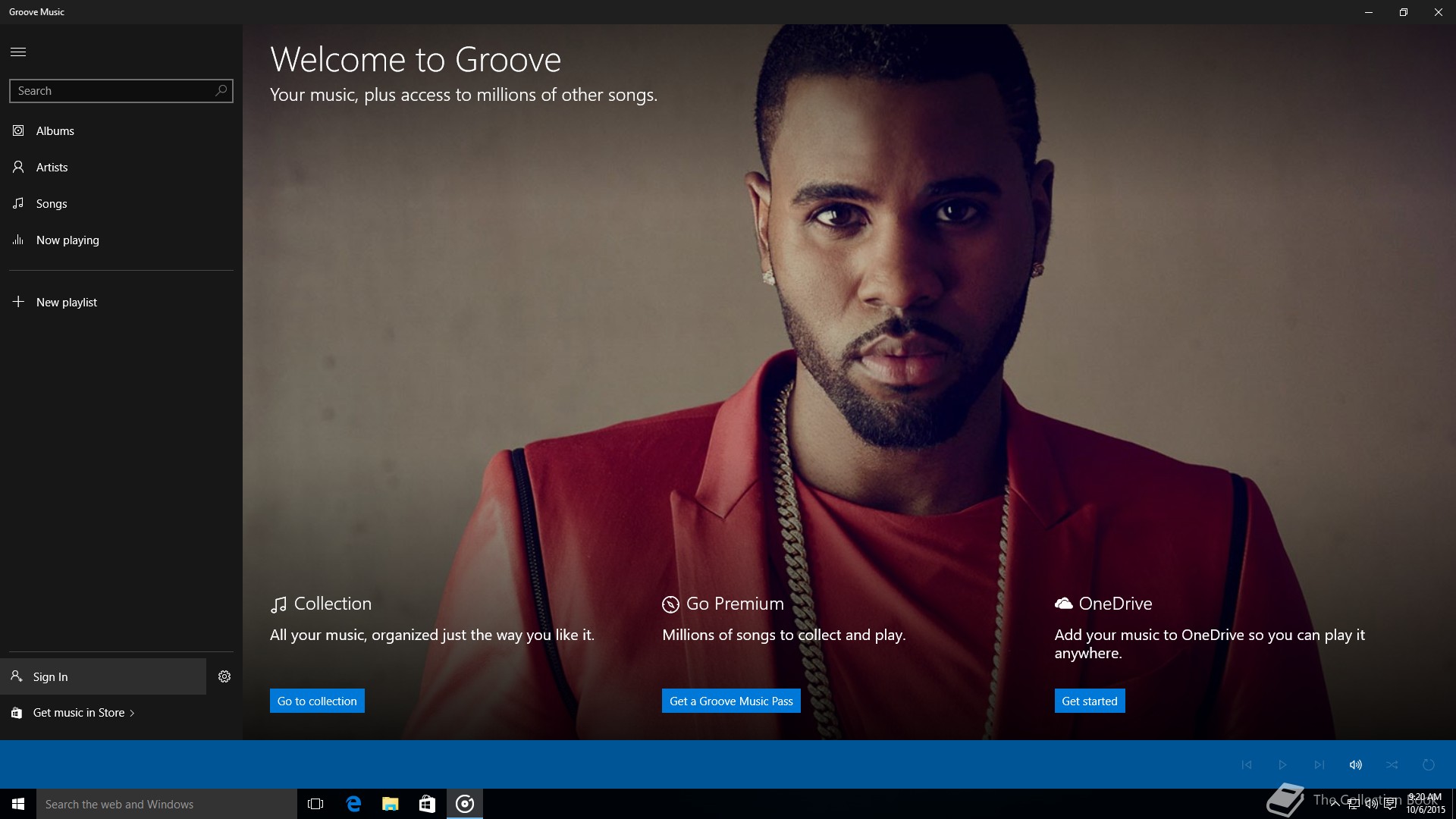Open the Windows Start menu
Image resolution: width=1456 pixels, height=819 pixels.
(18, 804)
